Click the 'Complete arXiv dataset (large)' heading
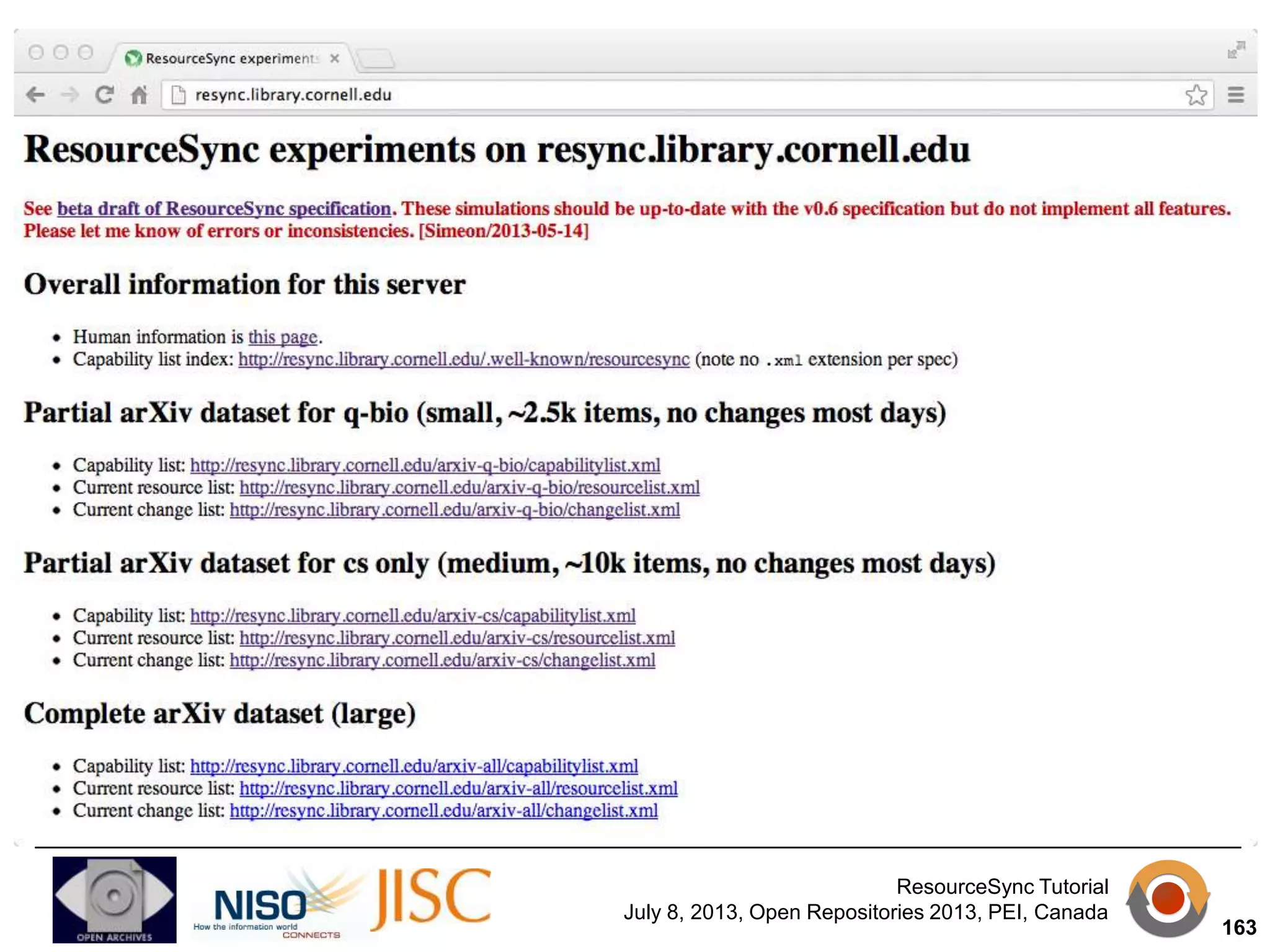The image size is (1270, 952). tap(220, 714)
